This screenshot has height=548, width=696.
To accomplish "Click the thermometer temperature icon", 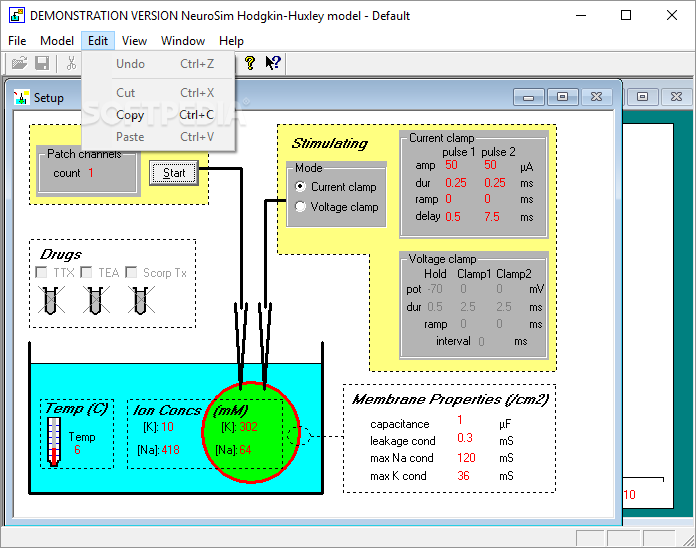I will tap(54, 441).
